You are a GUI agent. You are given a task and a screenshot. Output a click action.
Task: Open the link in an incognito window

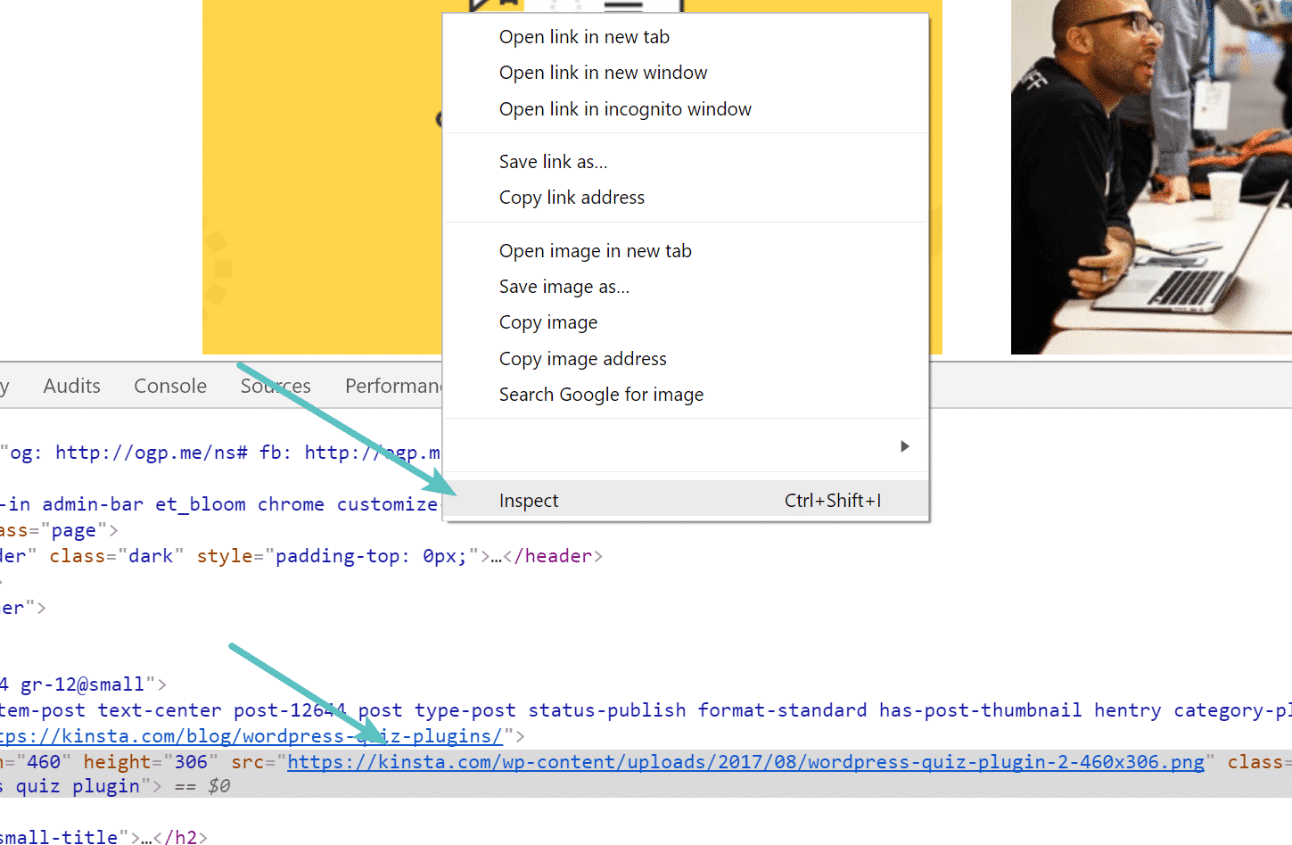point(625,109)
